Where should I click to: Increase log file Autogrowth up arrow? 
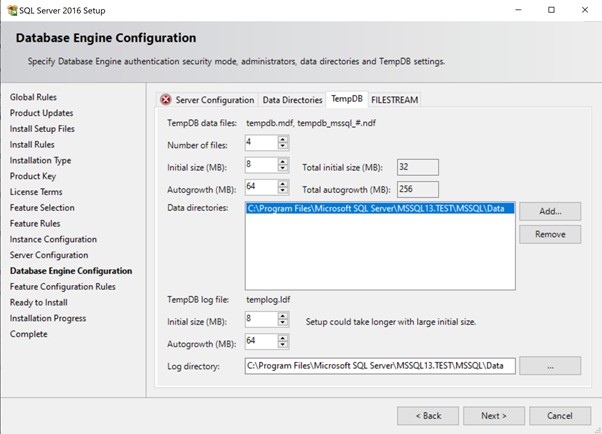[283, 338]
